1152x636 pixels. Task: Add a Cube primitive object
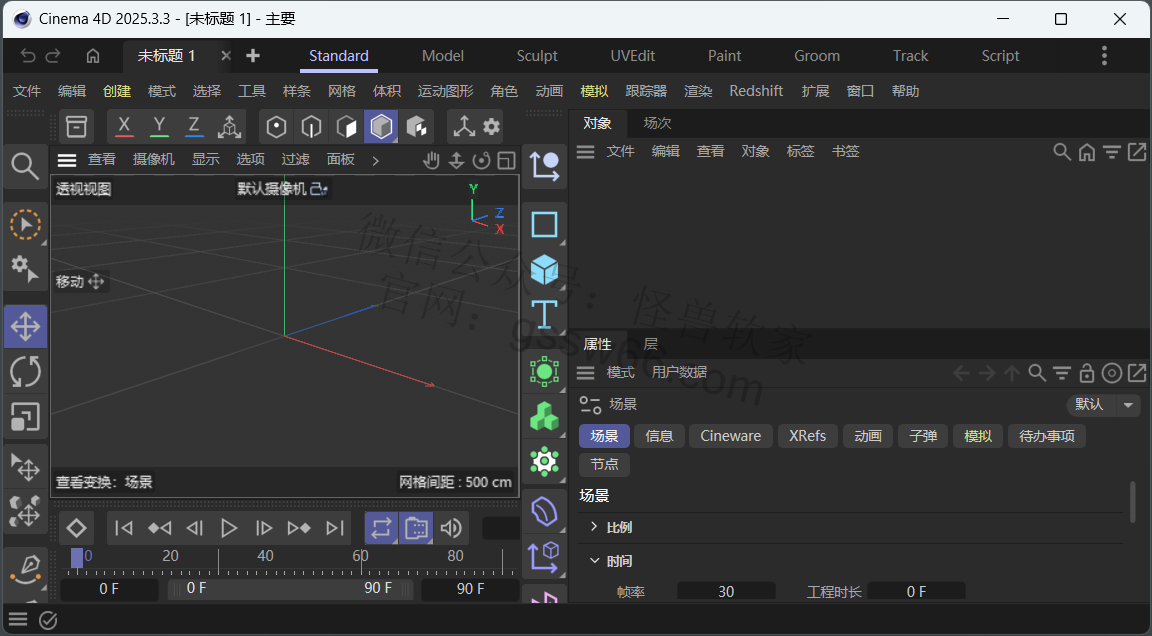click(x=544, y=270)
